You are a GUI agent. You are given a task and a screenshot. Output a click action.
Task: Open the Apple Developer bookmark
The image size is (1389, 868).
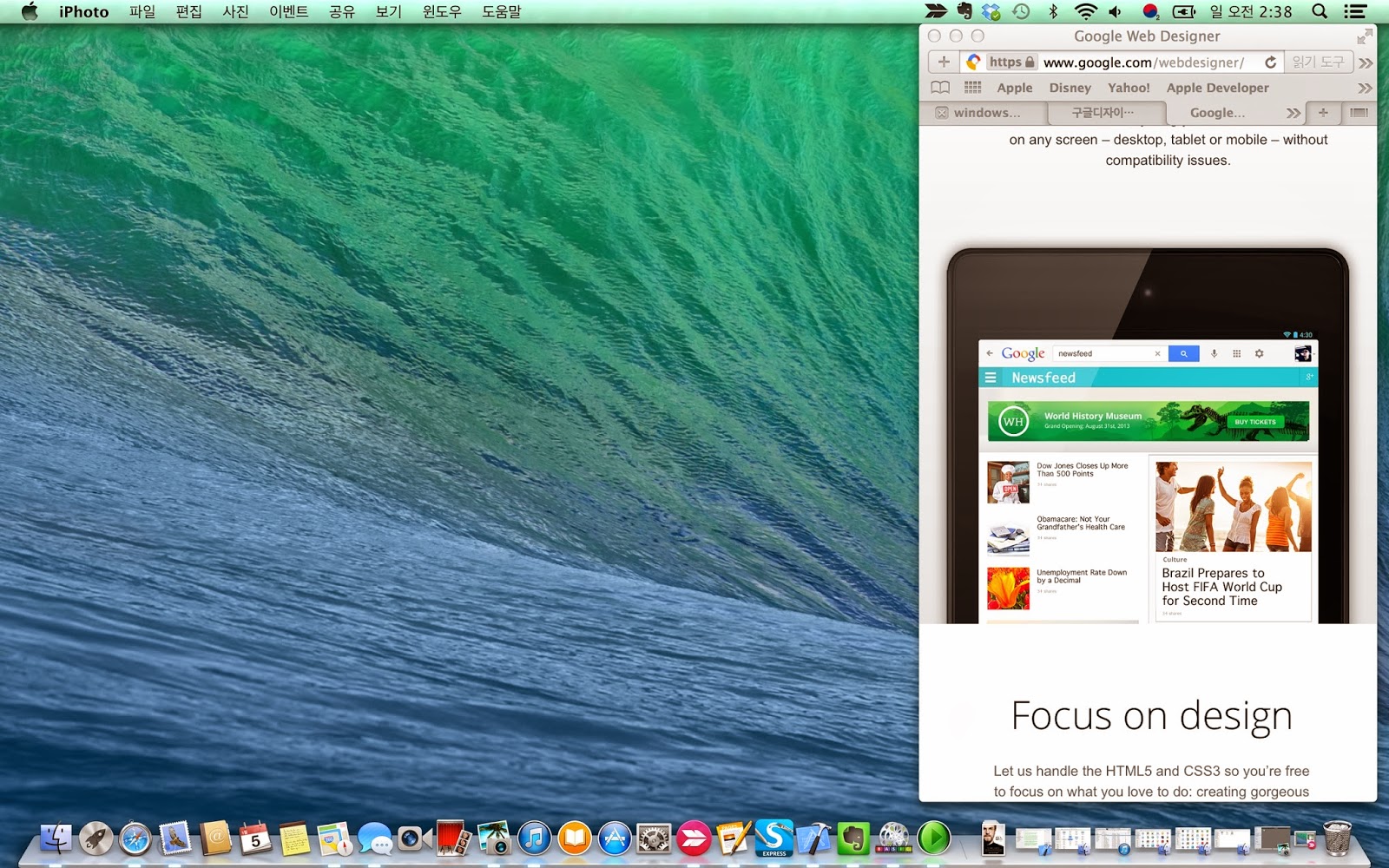click(1218, 88)
